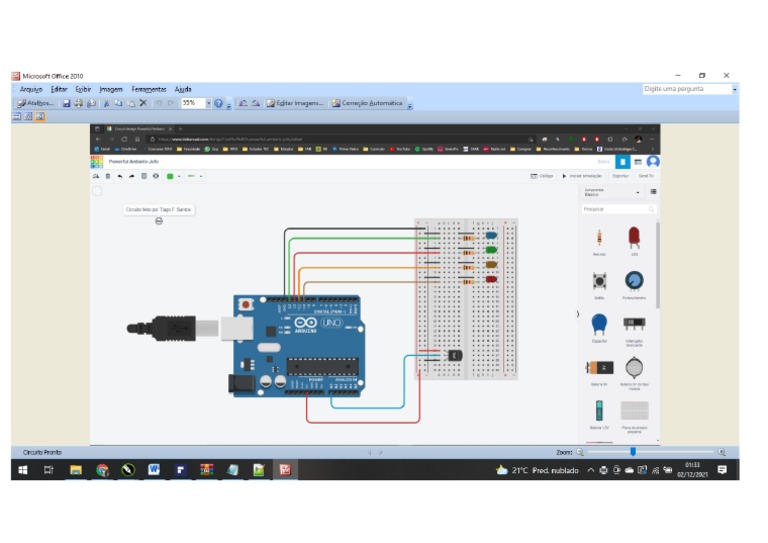Image resolution: width=768 pixels, height=543 pixels.
Task: Open Word from the Windows taskbar
Action: (x=154, y=469)
